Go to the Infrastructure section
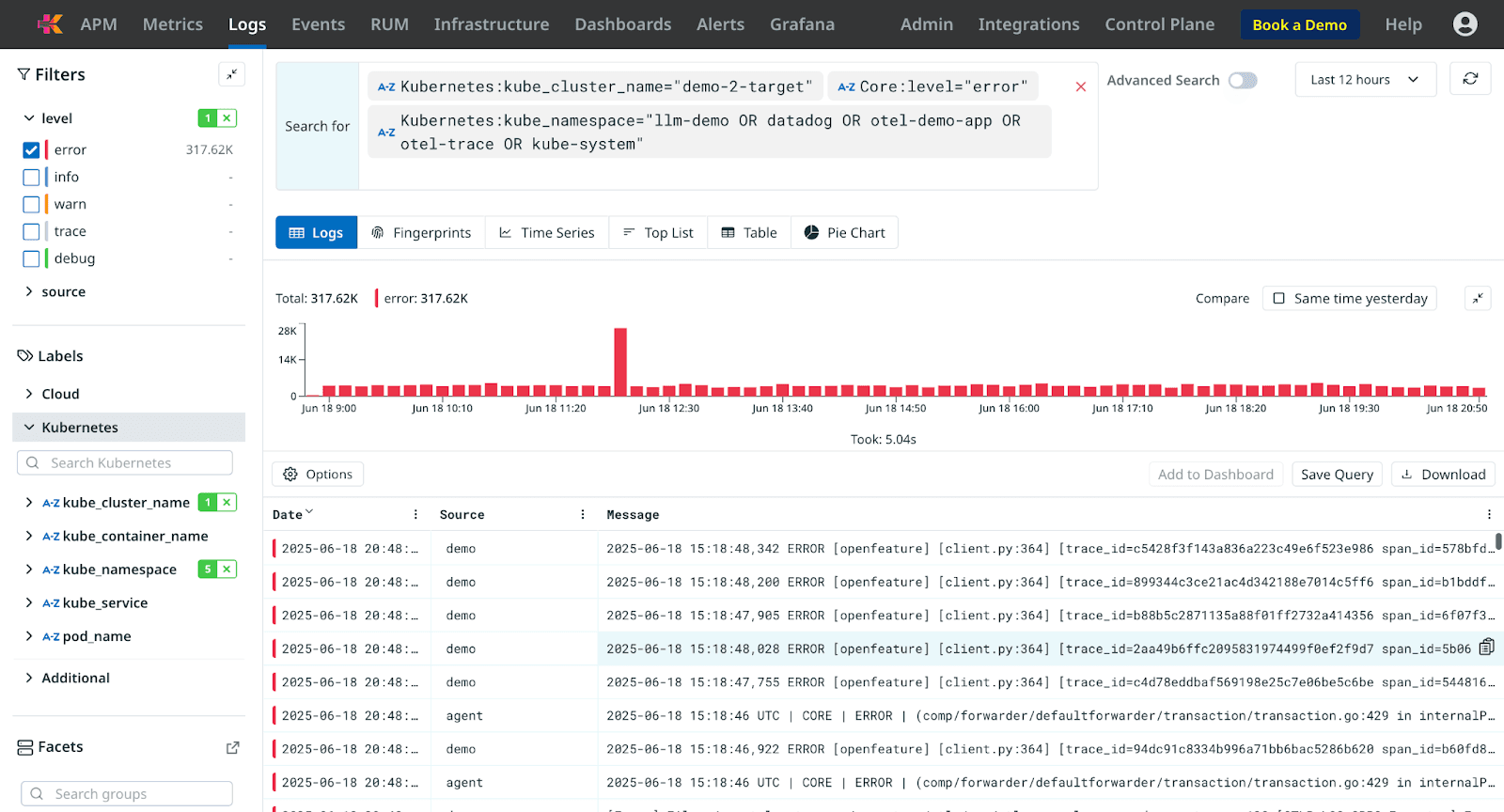The width and height of the screenshot is (1504, 812). click(492, 24)
